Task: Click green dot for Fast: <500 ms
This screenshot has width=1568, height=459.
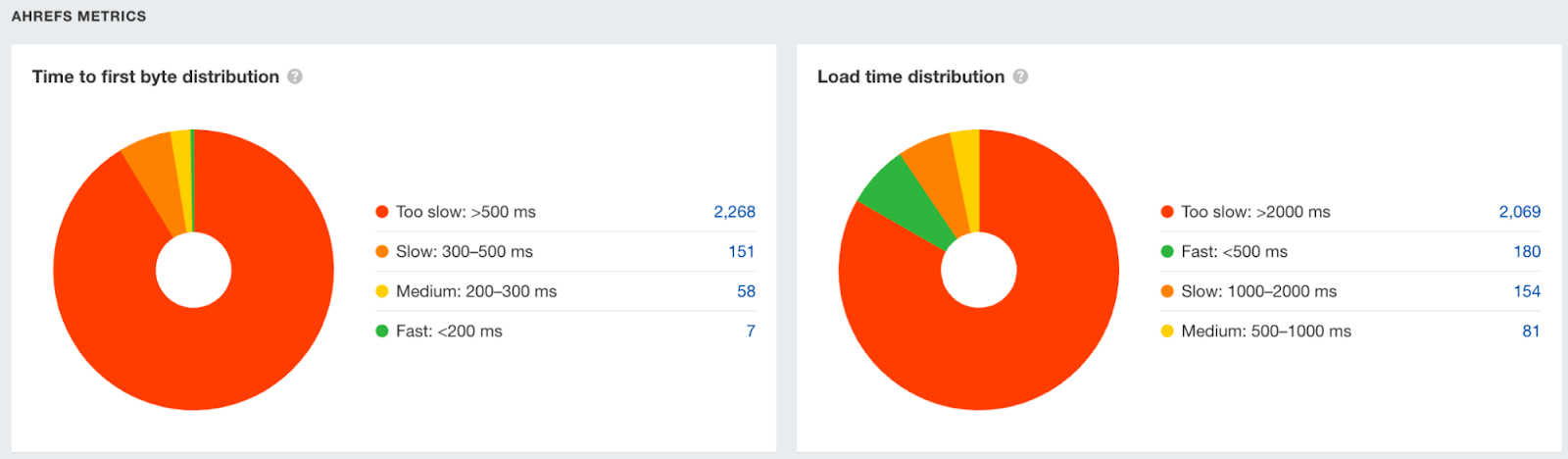Action: 1167,252
